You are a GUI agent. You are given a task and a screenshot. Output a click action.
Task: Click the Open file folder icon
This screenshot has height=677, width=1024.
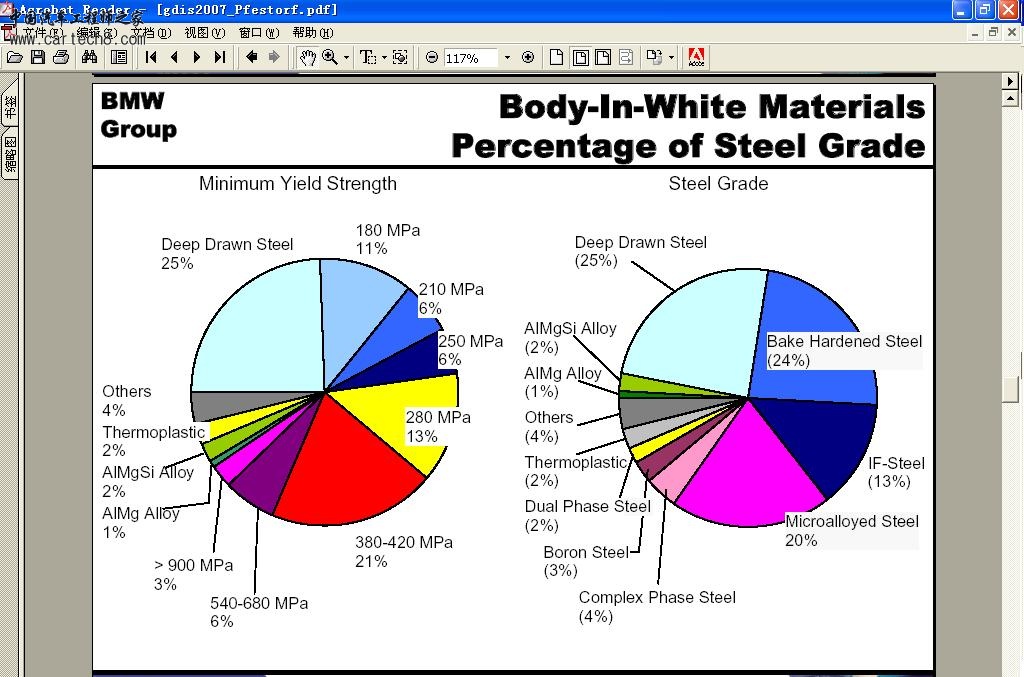click(x=14, y=57)
